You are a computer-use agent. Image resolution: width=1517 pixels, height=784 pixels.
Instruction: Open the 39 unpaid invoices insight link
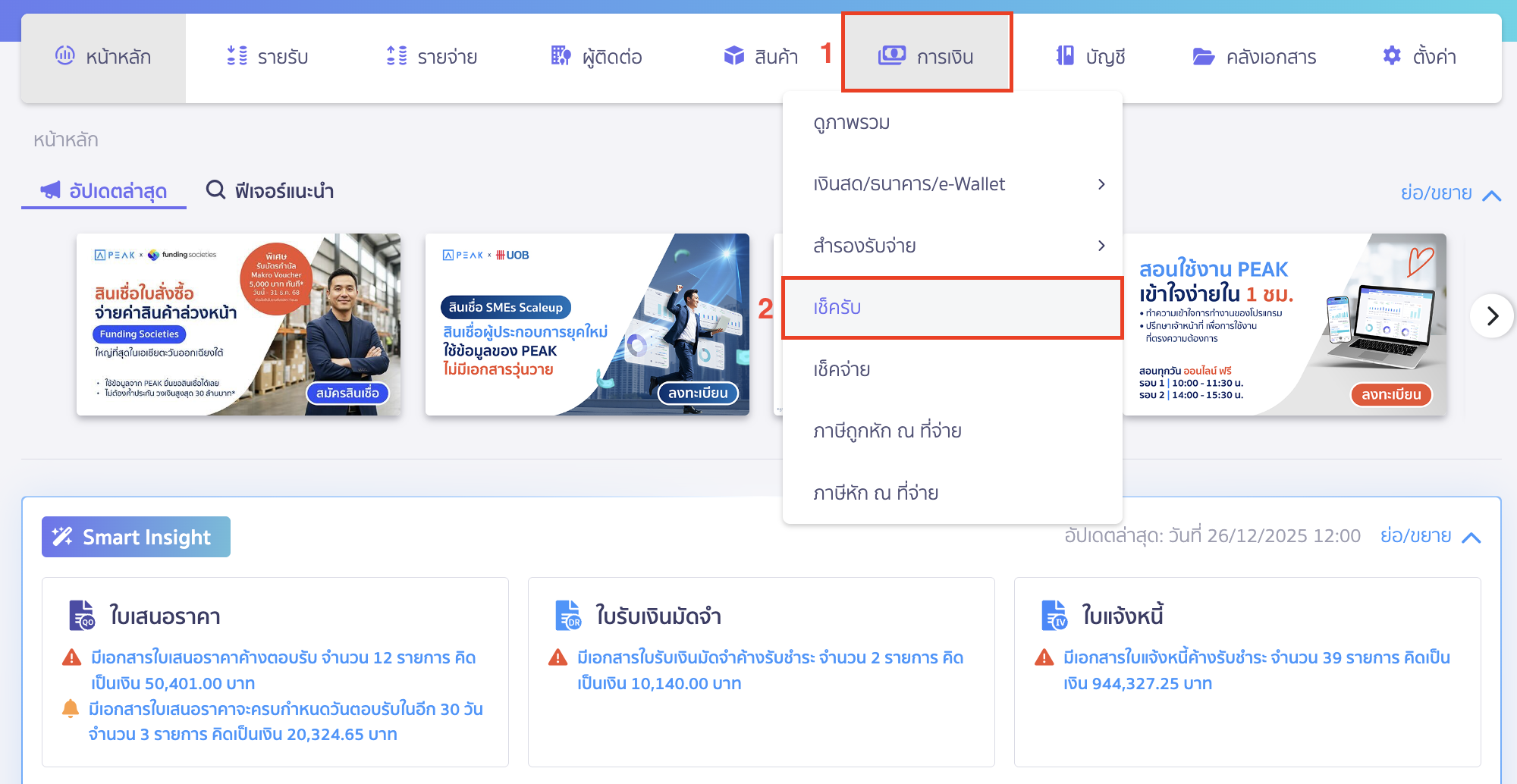click(x=1256, y=670)
